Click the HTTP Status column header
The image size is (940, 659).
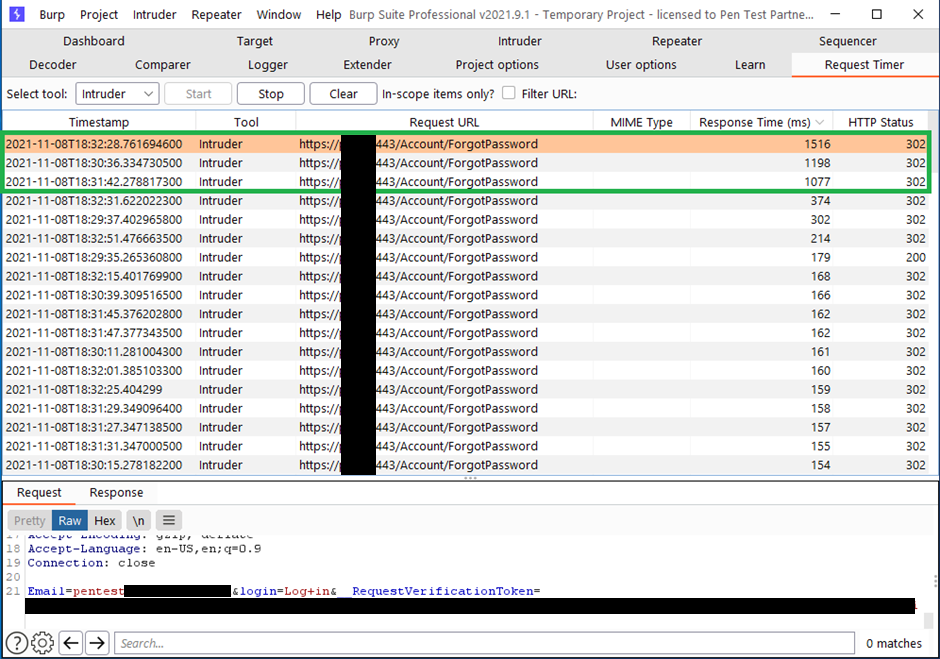880,122
